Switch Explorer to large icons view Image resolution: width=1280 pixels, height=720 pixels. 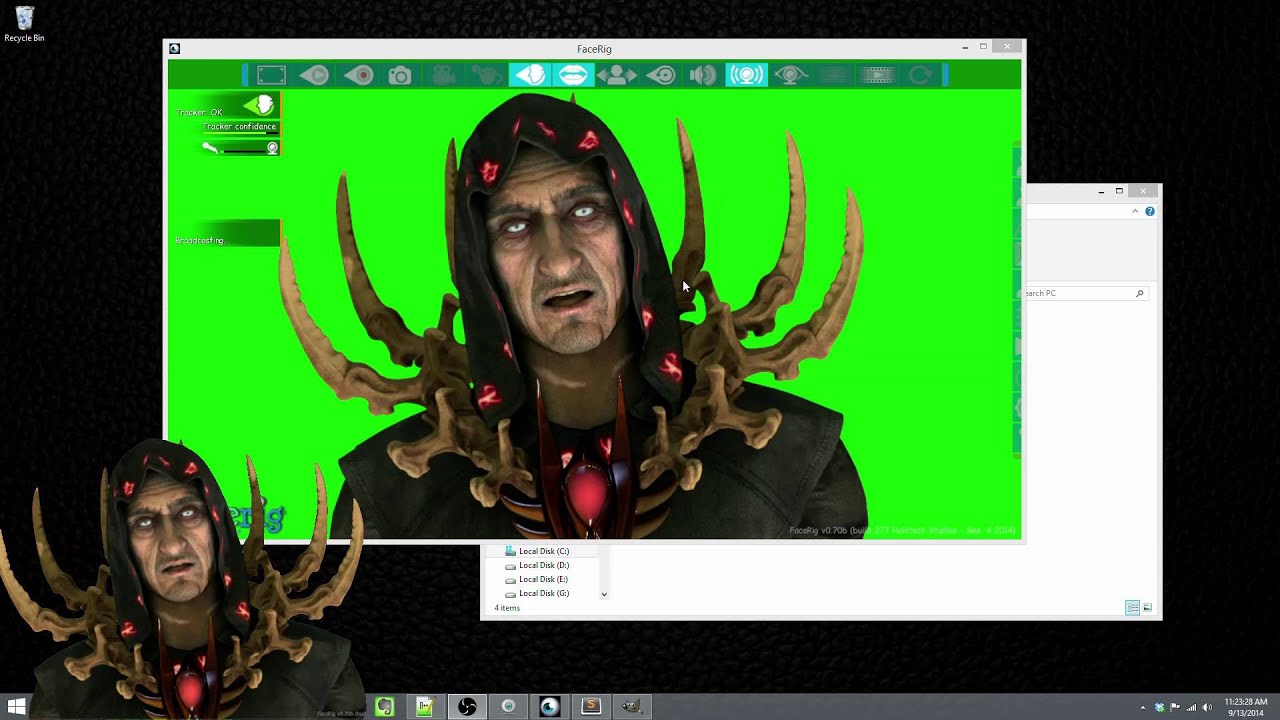coord(1147,608)
